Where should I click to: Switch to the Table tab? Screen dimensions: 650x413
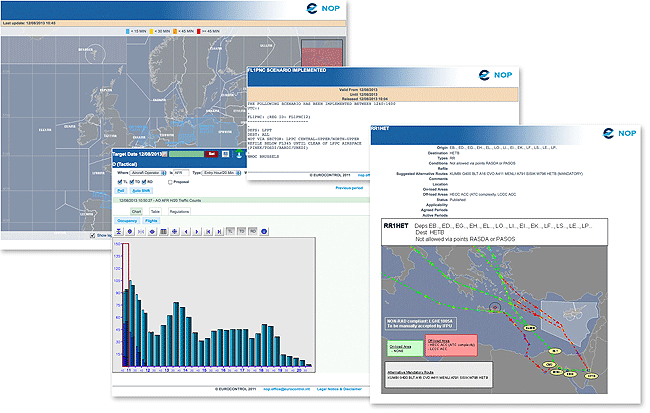155,212
